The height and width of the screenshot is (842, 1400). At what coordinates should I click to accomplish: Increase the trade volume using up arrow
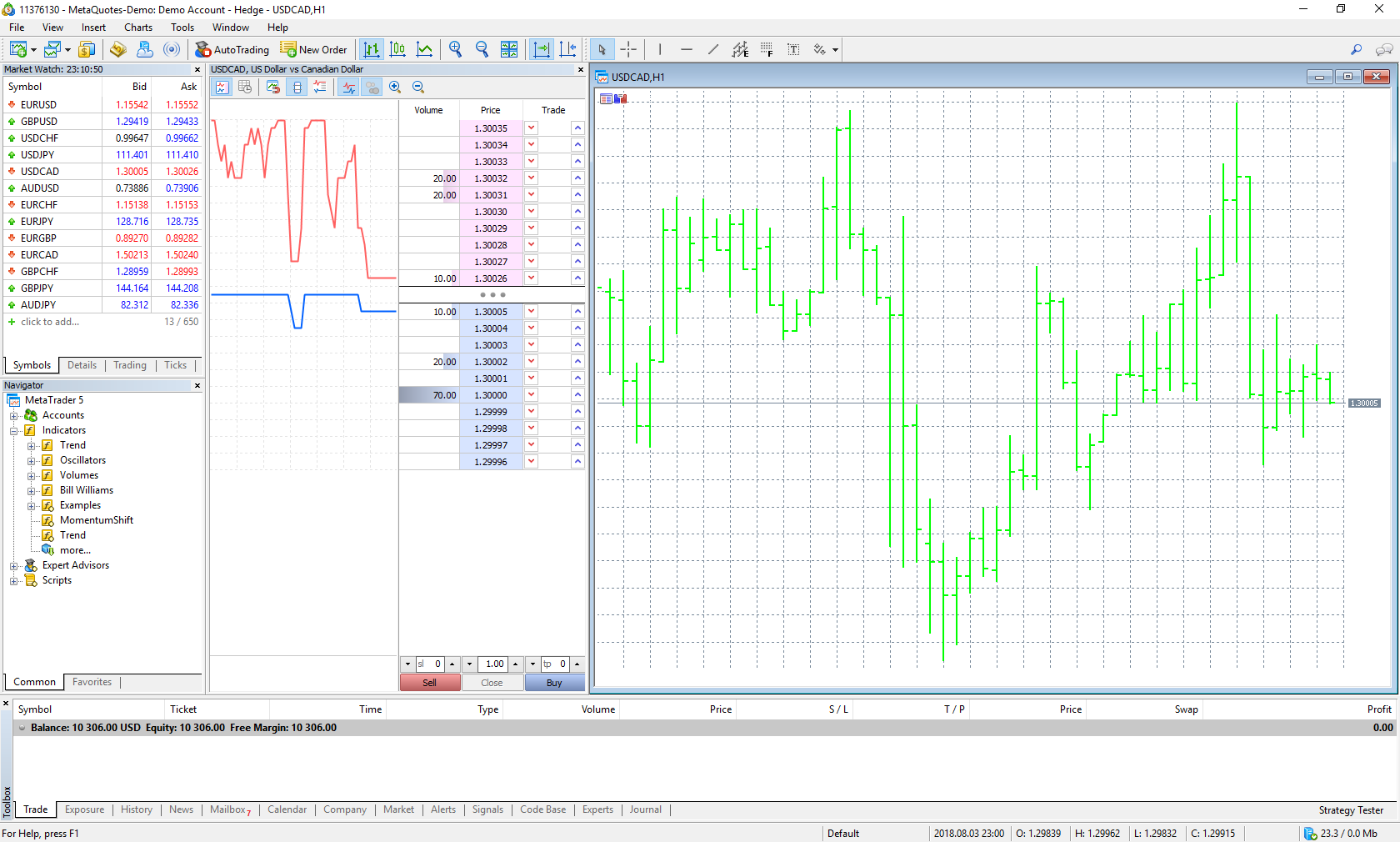[515, 664]
